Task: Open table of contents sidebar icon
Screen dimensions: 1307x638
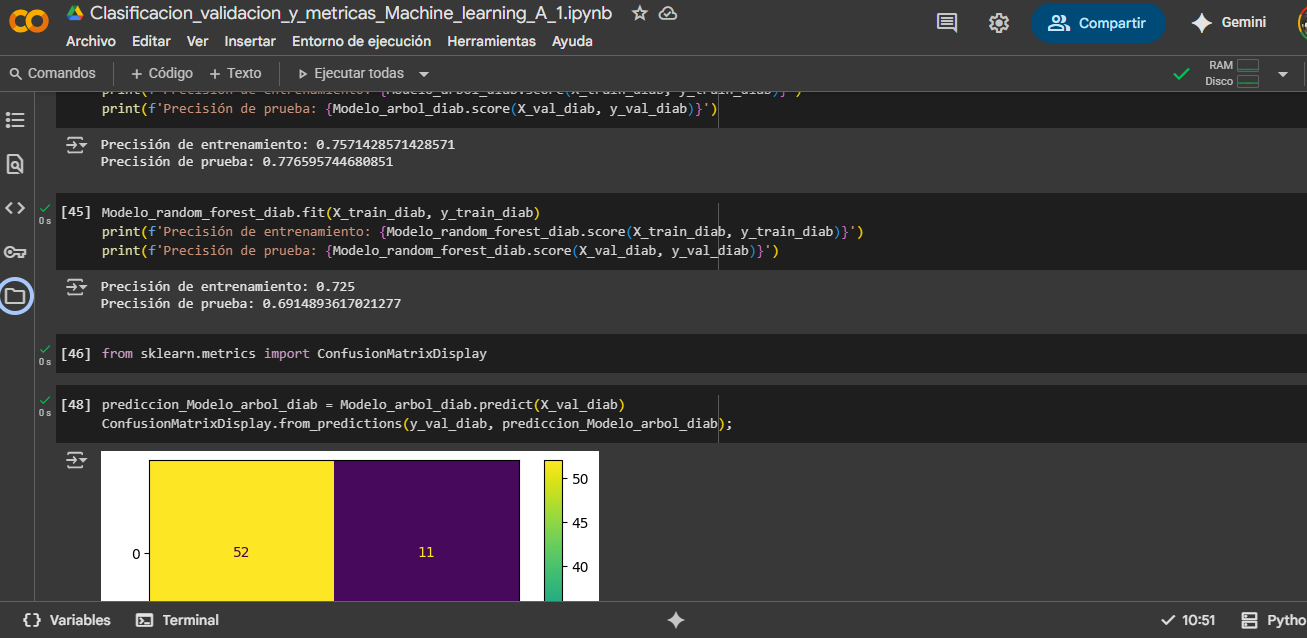Action: (x=15, y=120)
